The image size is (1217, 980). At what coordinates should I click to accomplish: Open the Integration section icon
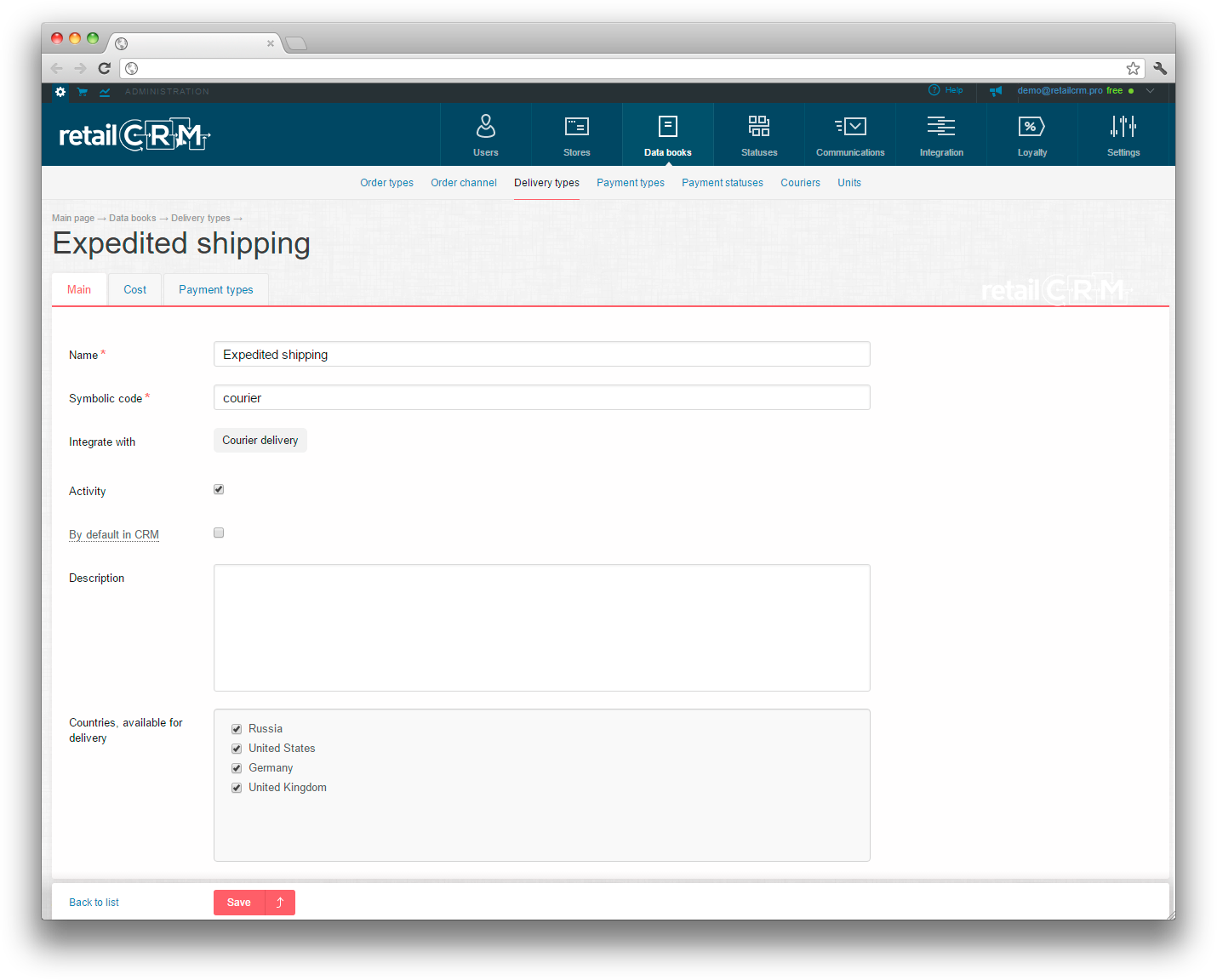(x=941, y=127)
